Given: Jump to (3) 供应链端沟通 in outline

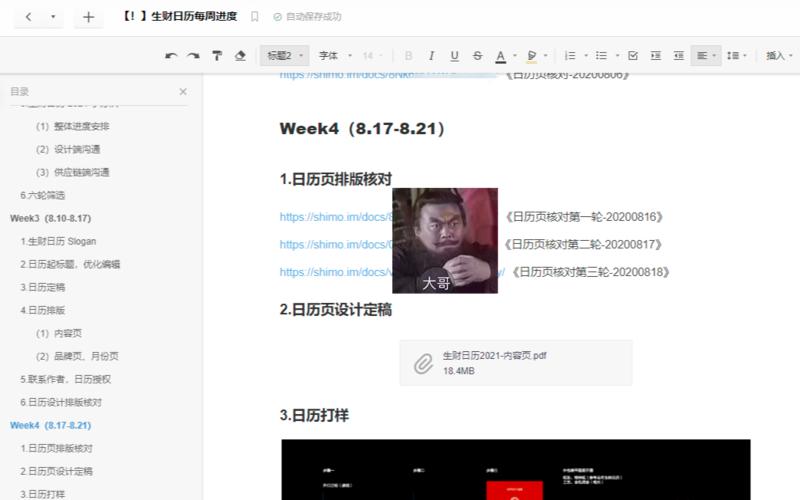Looking at the screenshot, I should click(72, 172).
